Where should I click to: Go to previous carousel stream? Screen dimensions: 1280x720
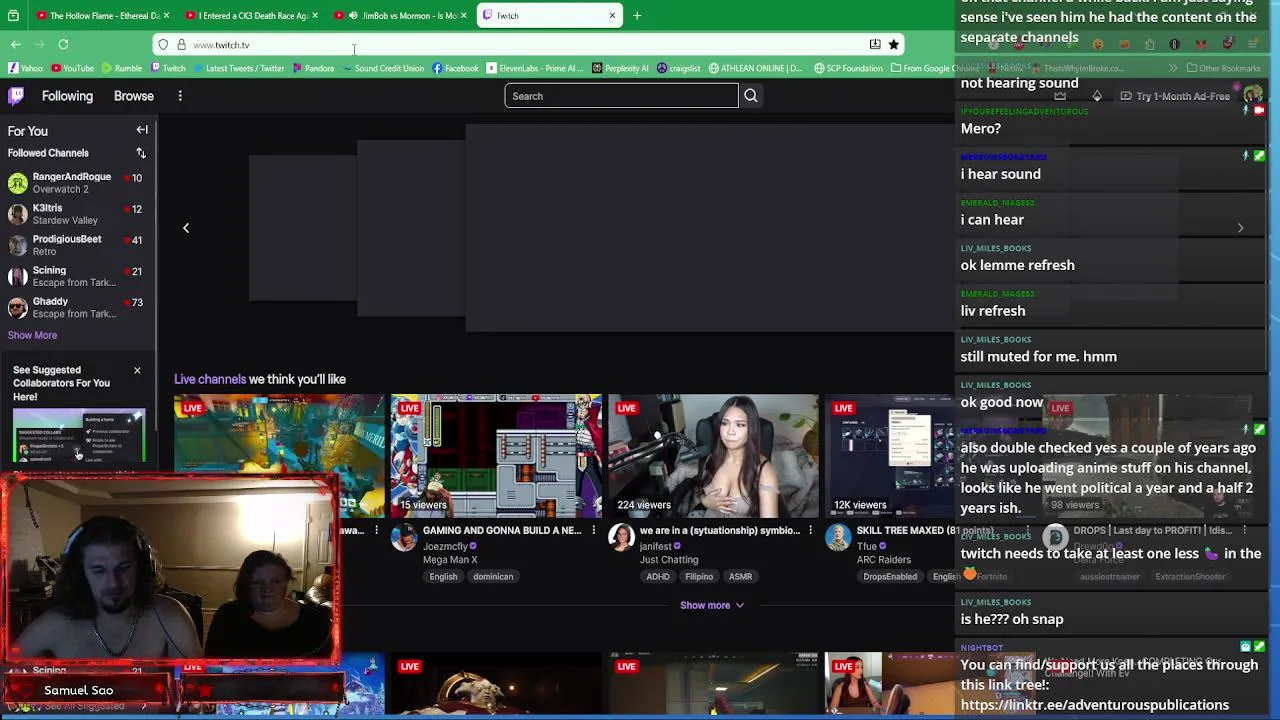coord(185,228)
